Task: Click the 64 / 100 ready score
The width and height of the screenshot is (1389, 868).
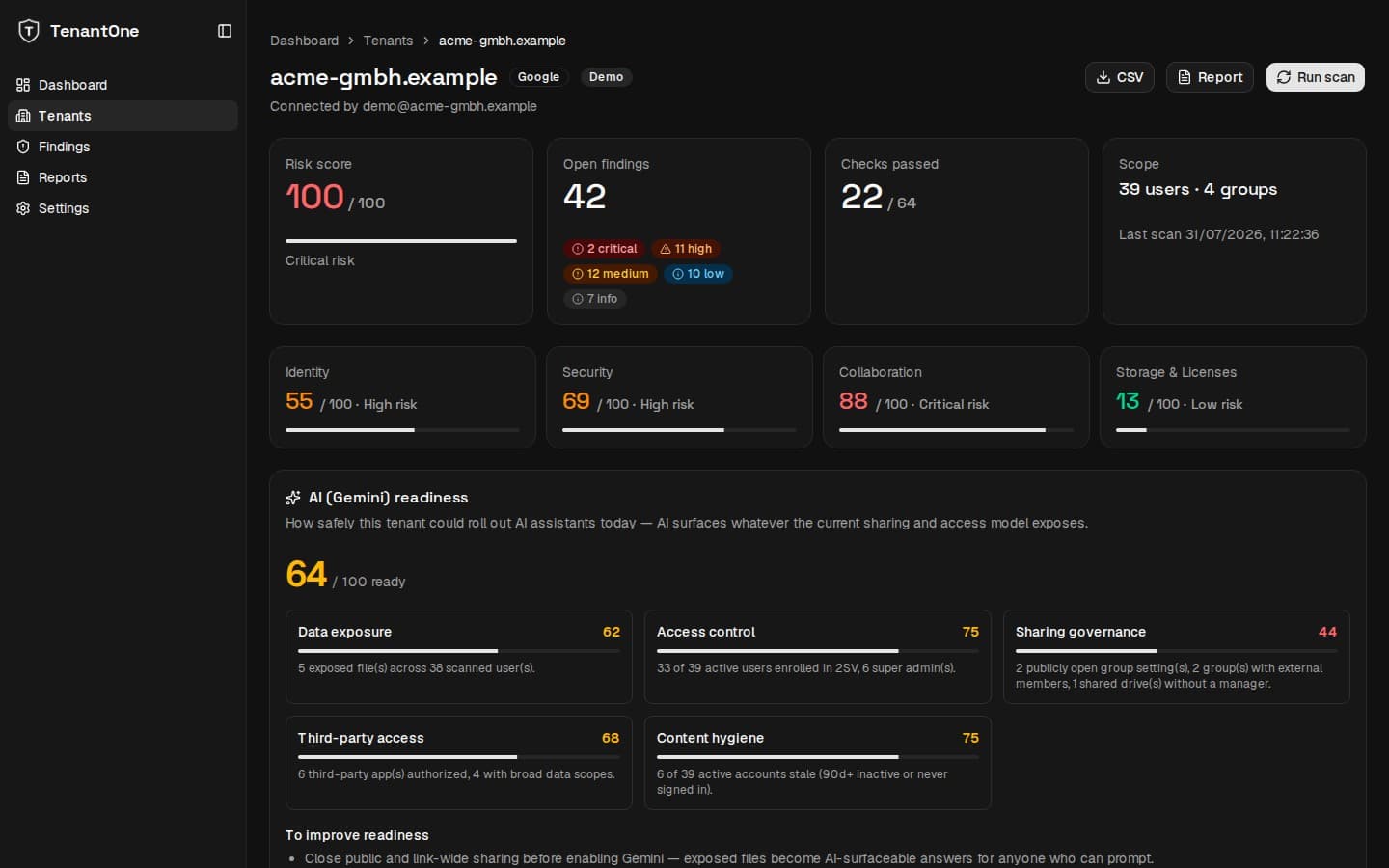Action: click(x=345, y=575)
